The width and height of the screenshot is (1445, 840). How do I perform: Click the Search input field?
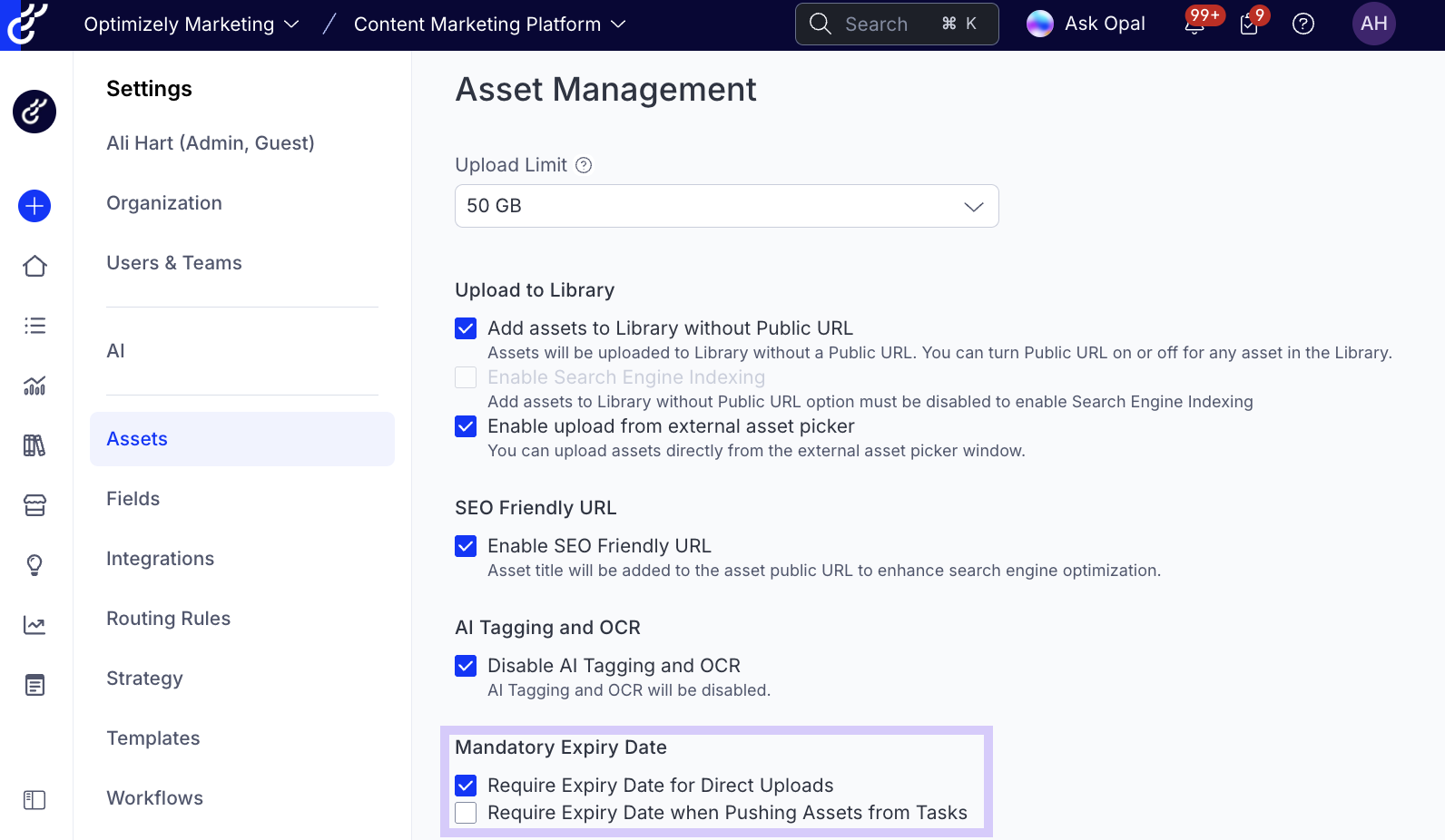tap(896, 24)
